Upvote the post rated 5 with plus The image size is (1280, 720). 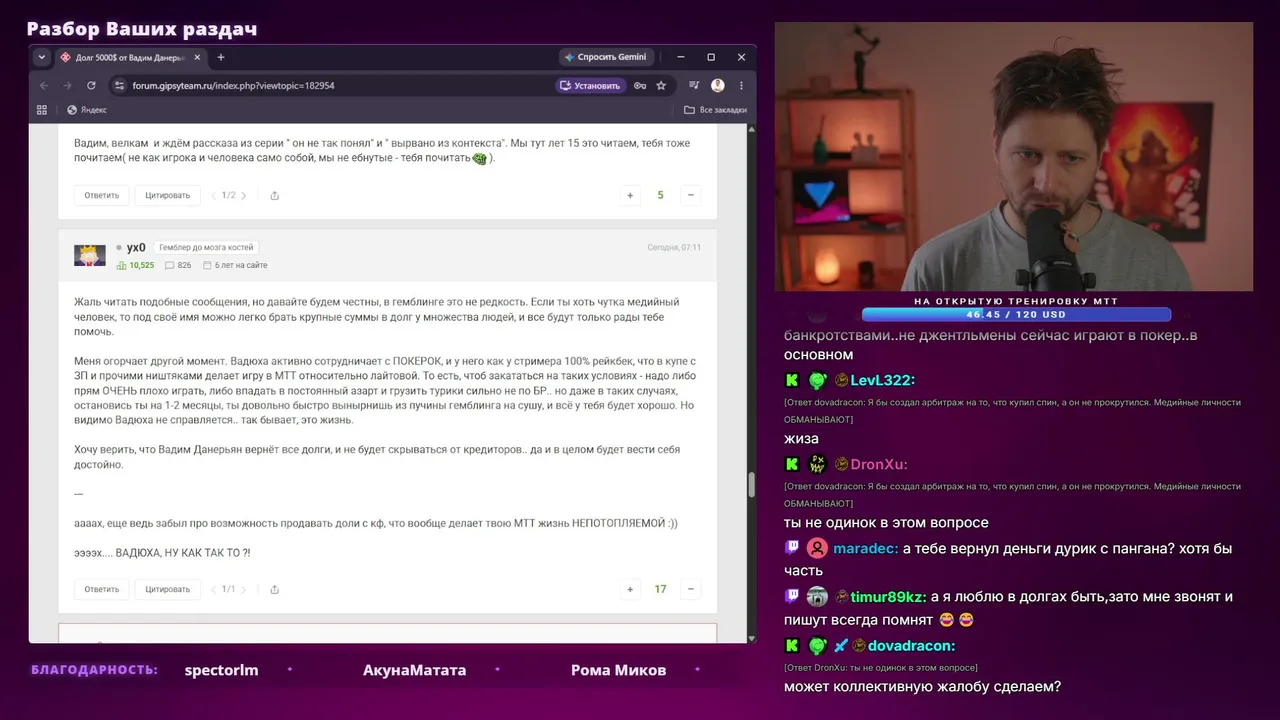(630, 195)
